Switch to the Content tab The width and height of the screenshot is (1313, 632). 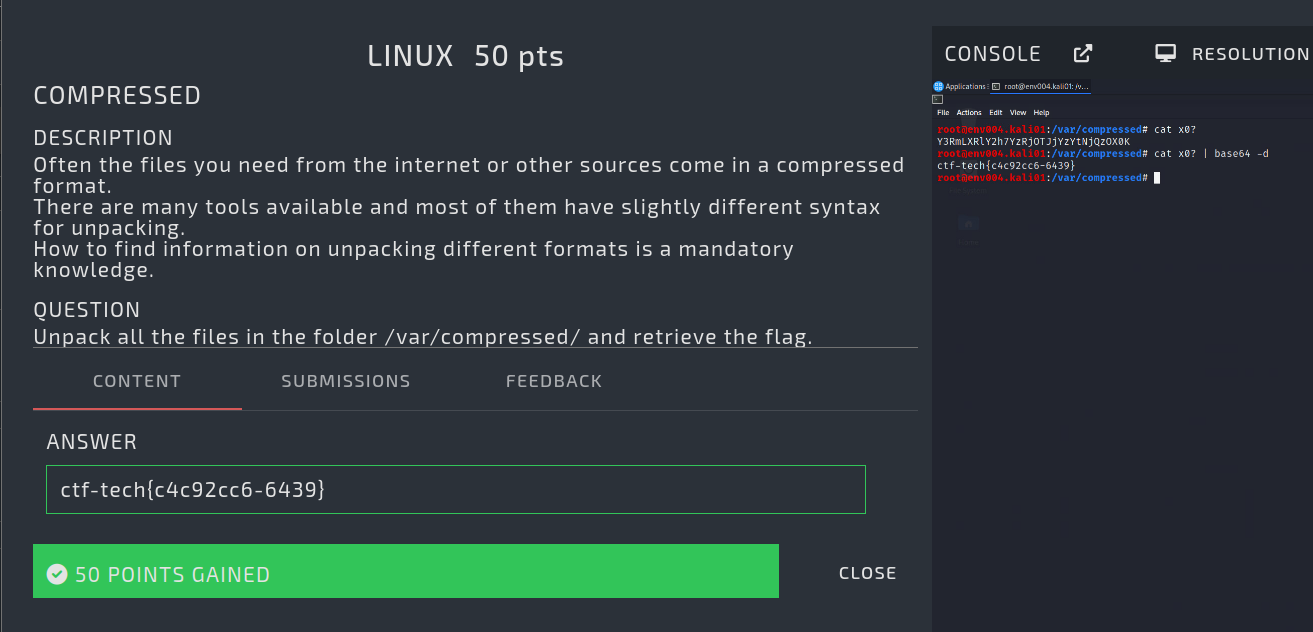coord(137,381)
